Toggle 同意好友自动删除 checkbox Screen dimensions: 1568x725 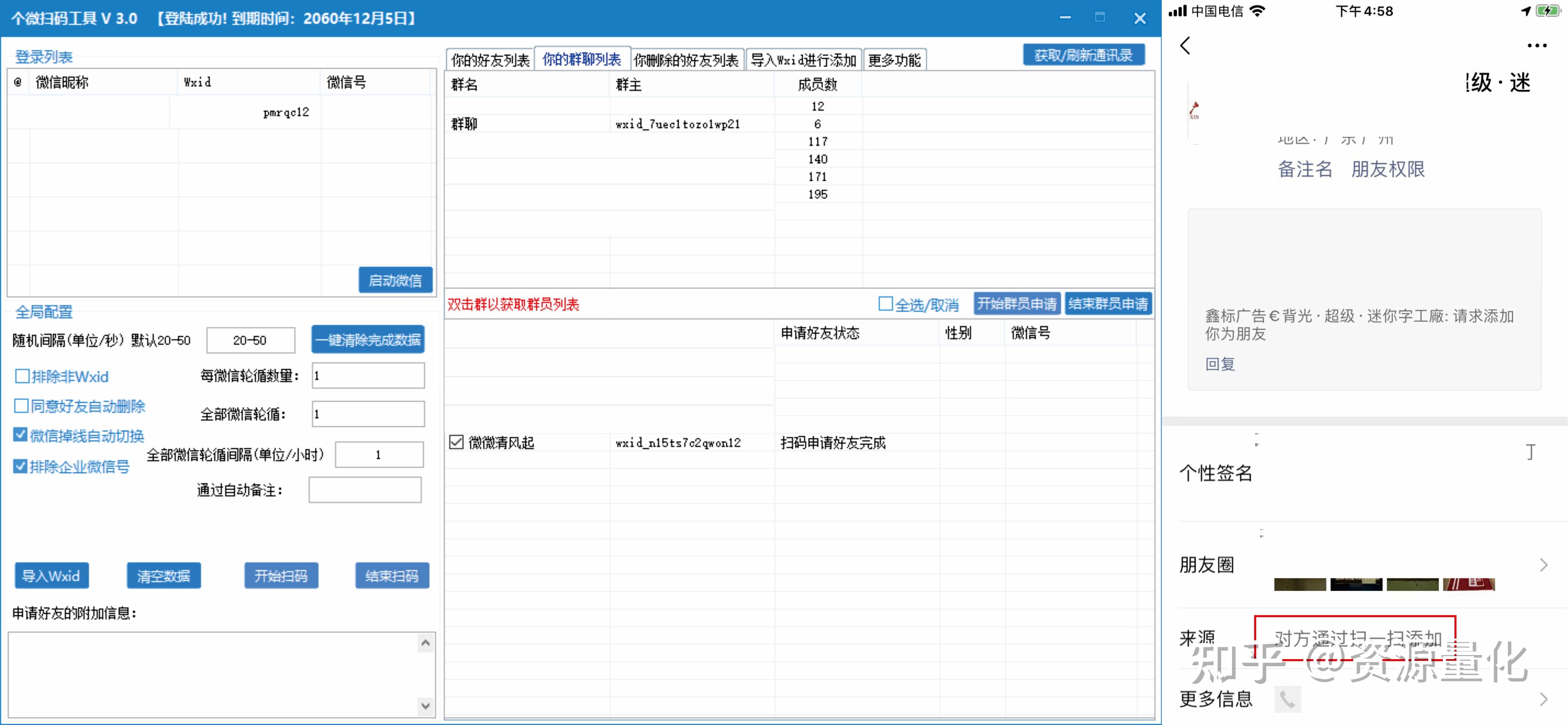click(21, 406)
